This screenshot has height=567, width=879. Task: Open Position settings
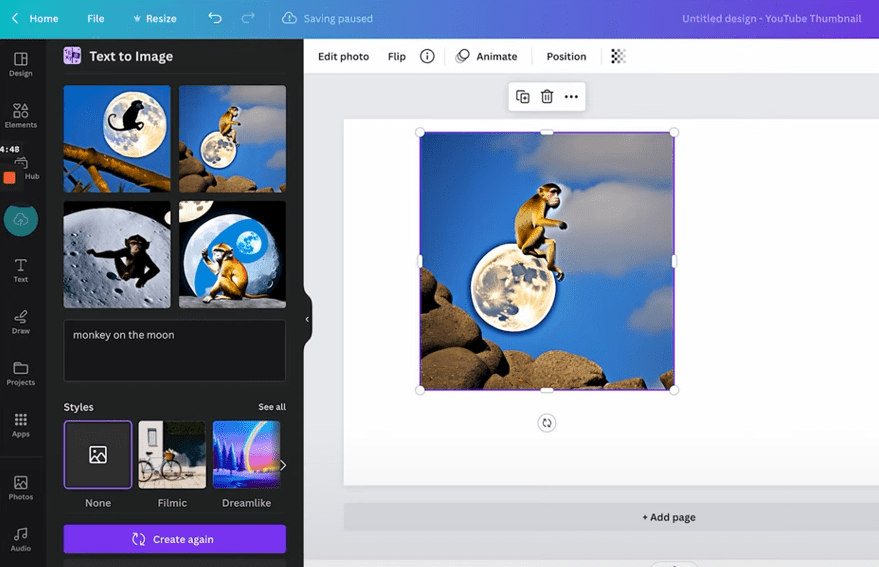pyautogui.click(x=566, y=56)
